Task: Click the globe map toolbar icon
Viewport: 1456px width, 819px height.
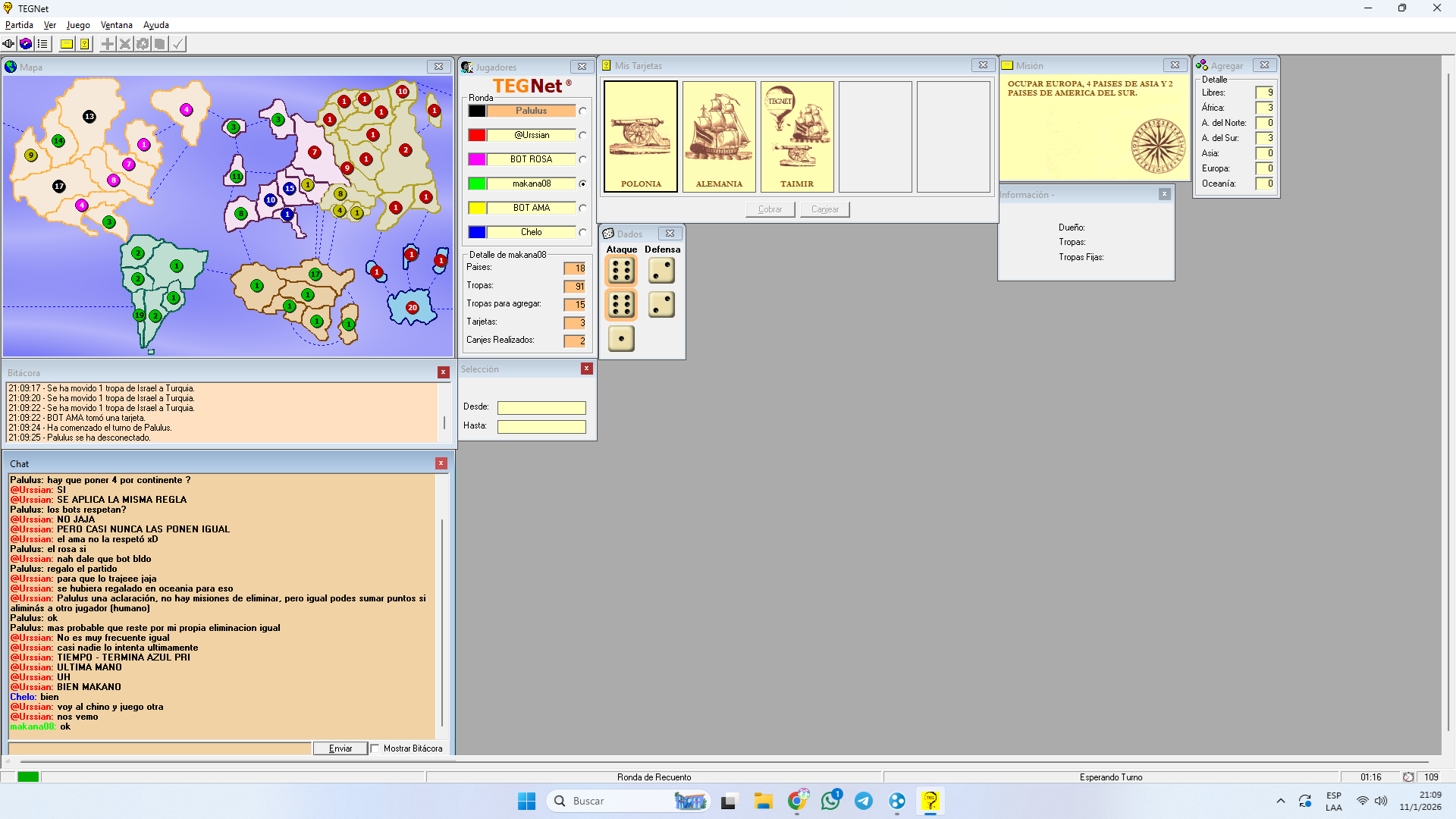Action: [26, 44]
